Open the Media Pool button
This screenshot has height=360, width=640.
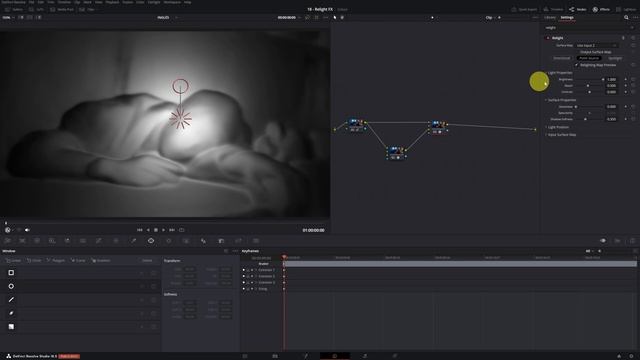(x=61, y=9)
